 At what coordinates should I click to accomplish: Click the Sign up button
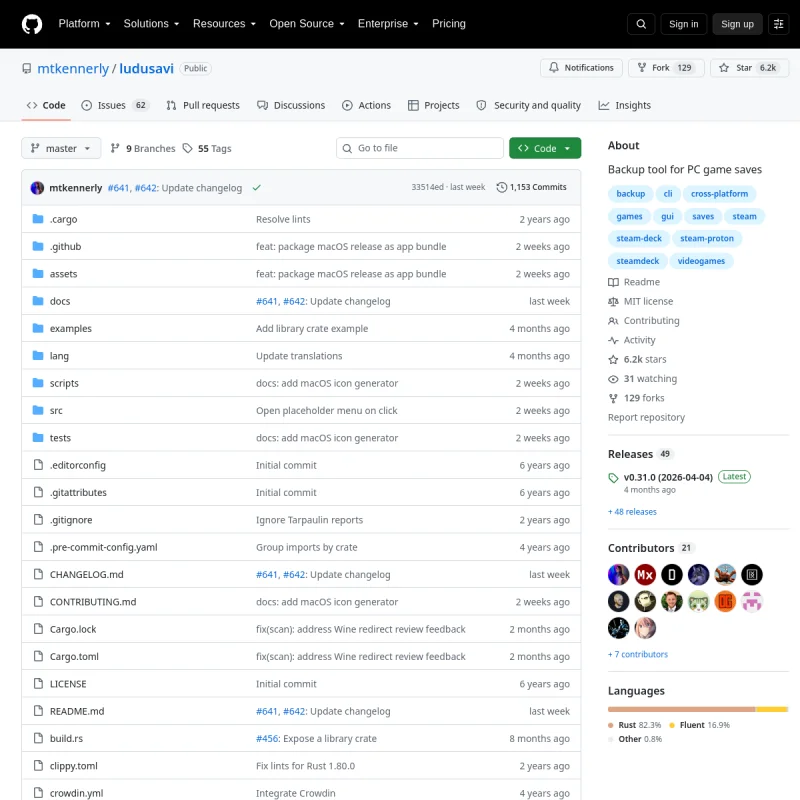737,24
